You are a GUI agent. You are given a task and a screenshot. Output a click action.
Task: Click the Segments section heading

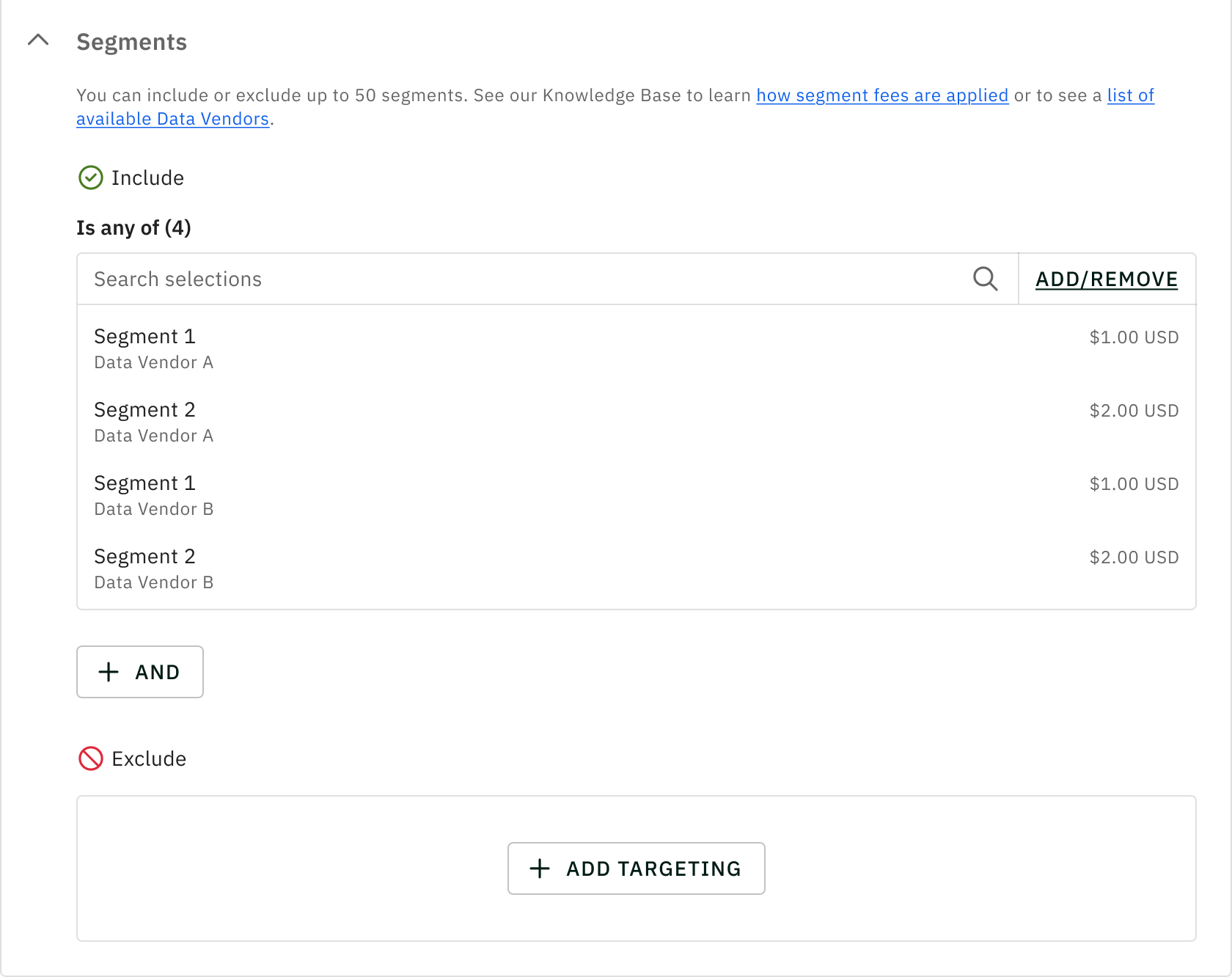tap(131, 43)
